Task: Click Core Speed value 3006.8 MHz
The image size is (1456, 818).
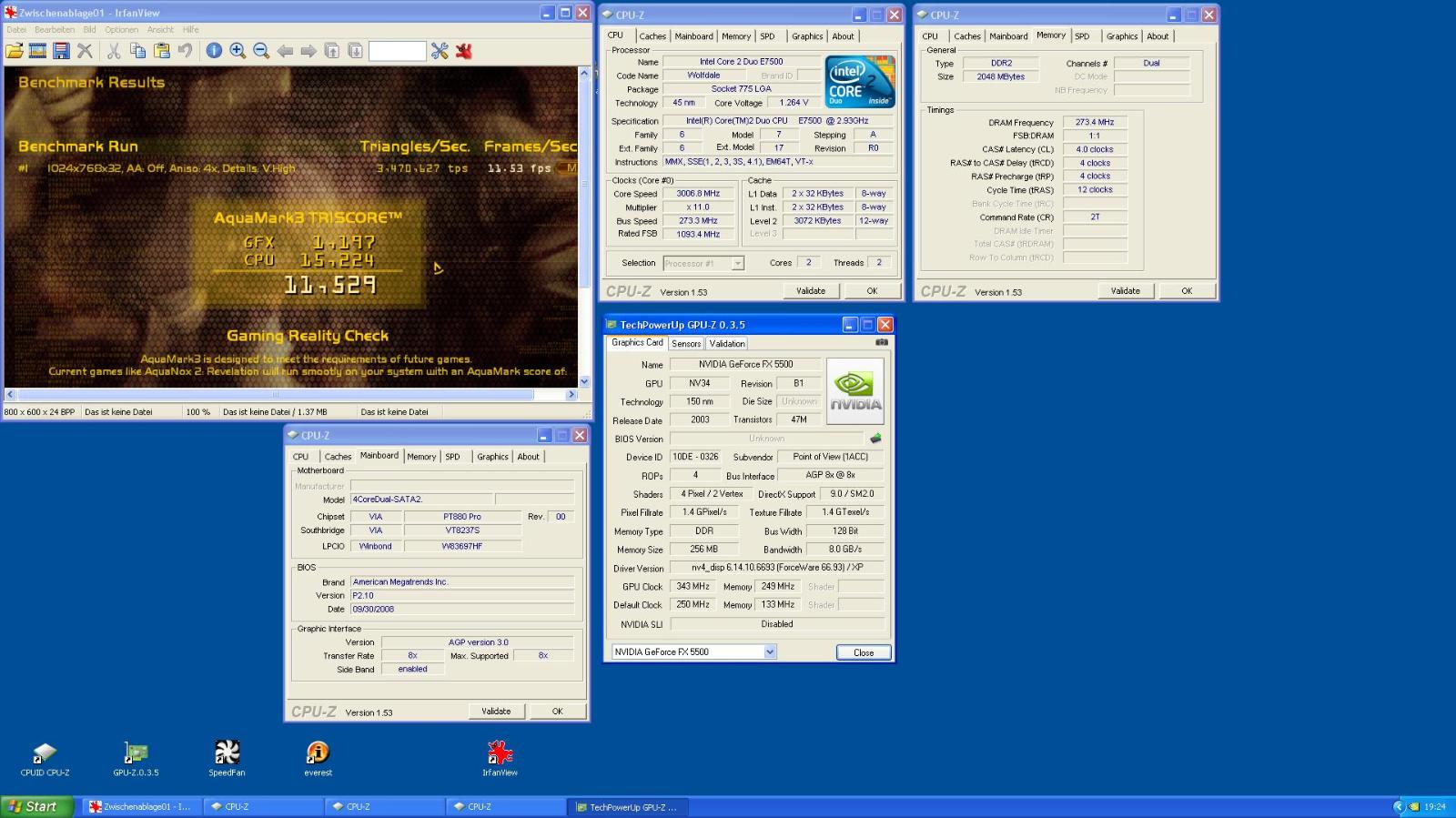Action: (698, 194)
